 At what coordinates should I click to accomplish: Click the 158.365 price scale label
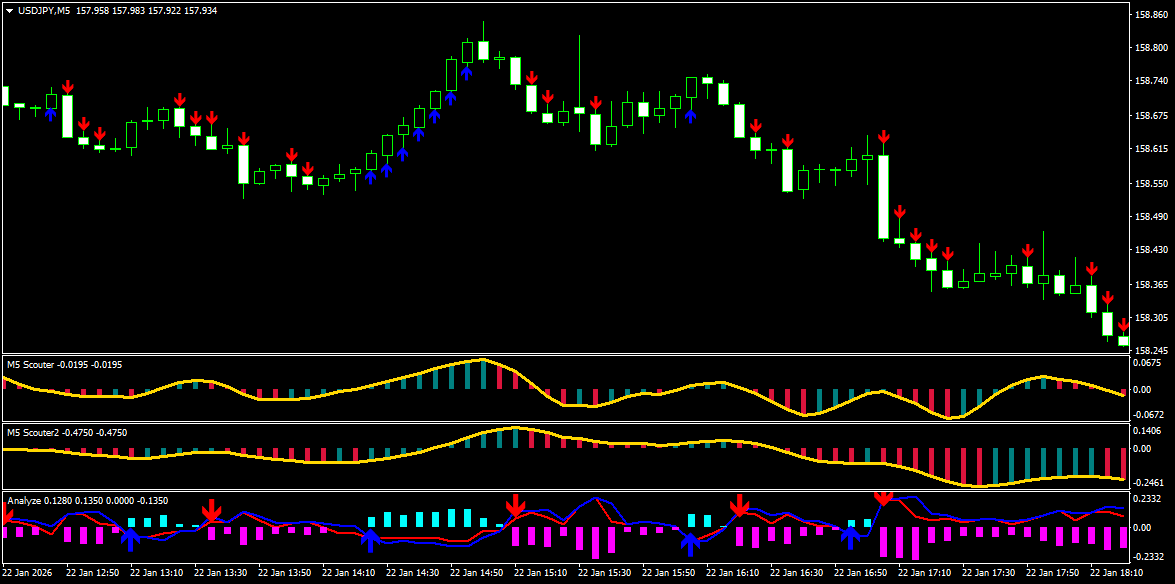1153,284
